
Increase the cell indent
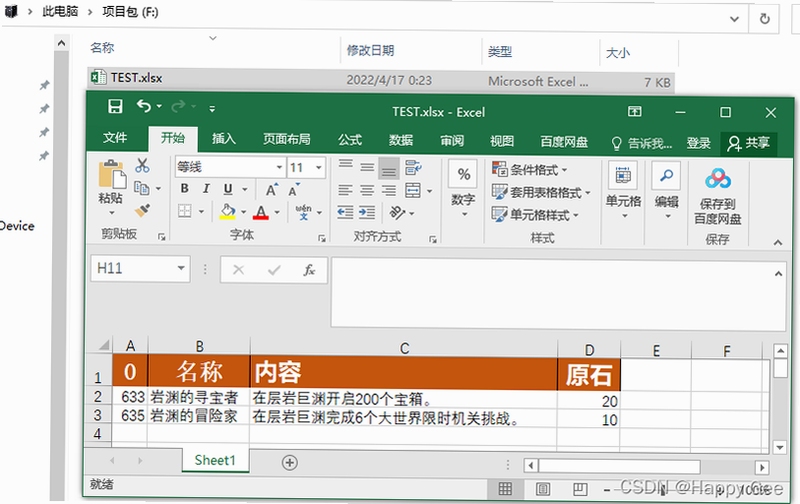point(367,212)
